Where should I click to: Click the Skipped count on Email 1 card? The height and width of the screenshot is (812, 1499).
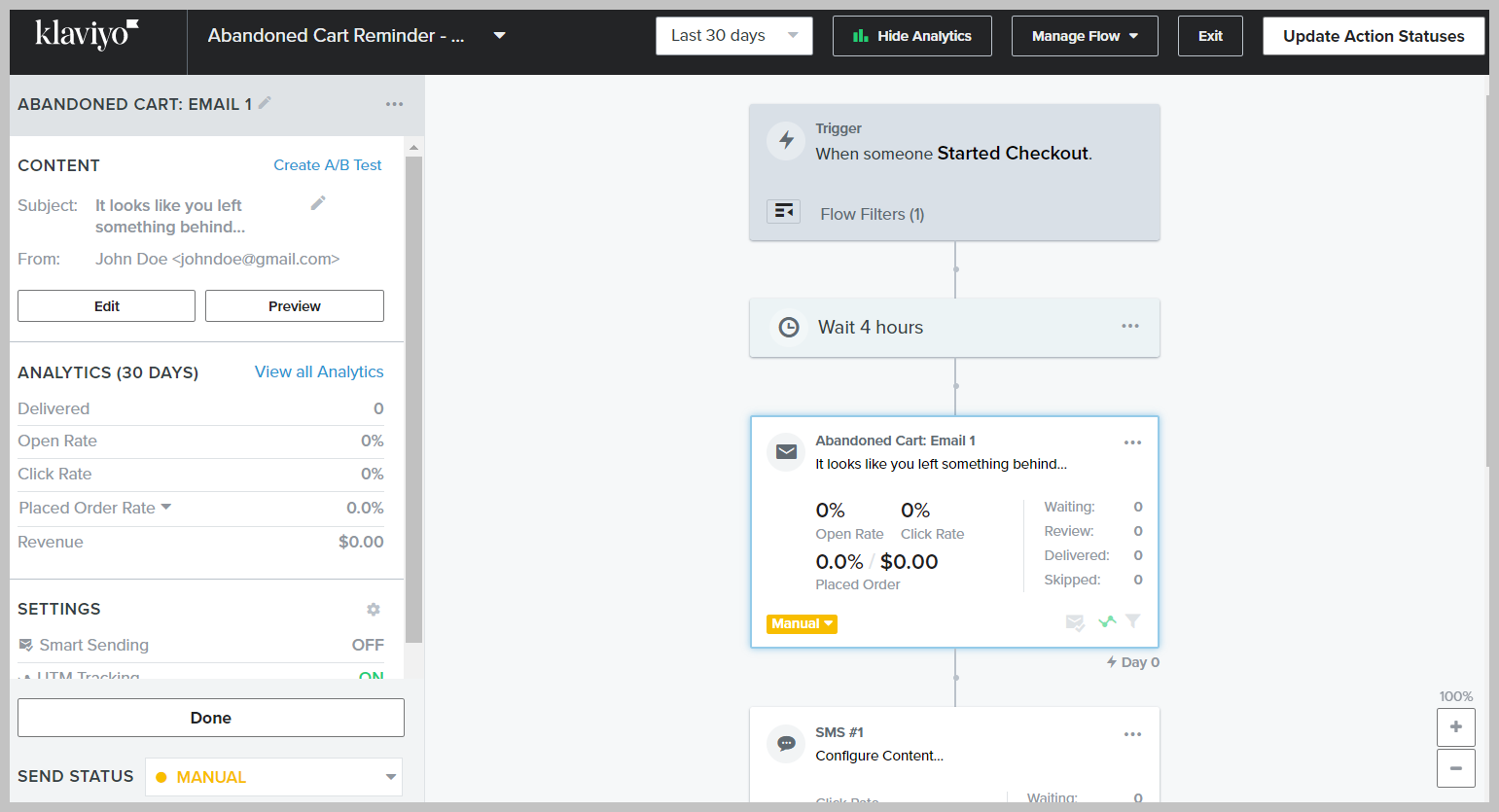tap(1138, 580)
